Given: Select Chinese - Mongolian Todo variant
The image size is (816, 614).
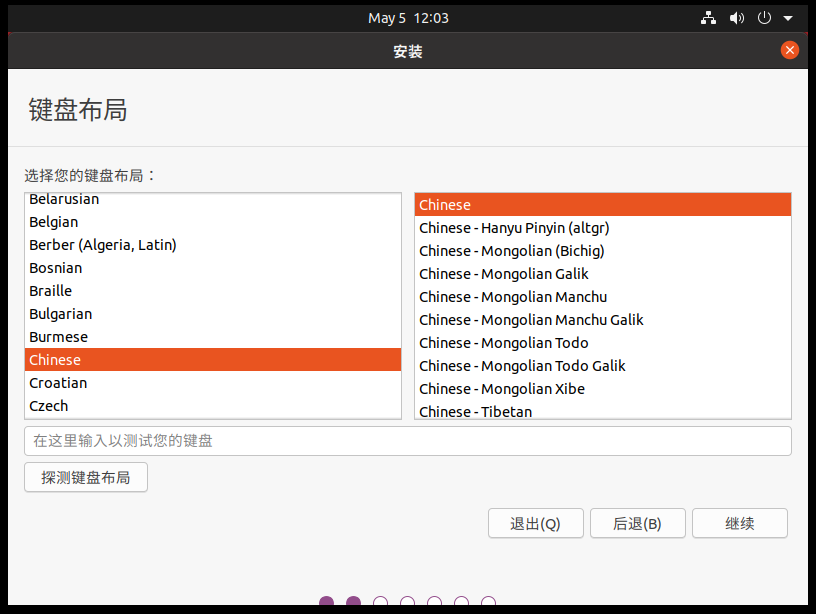Looking at the screenshot, I should coord(603,342).
